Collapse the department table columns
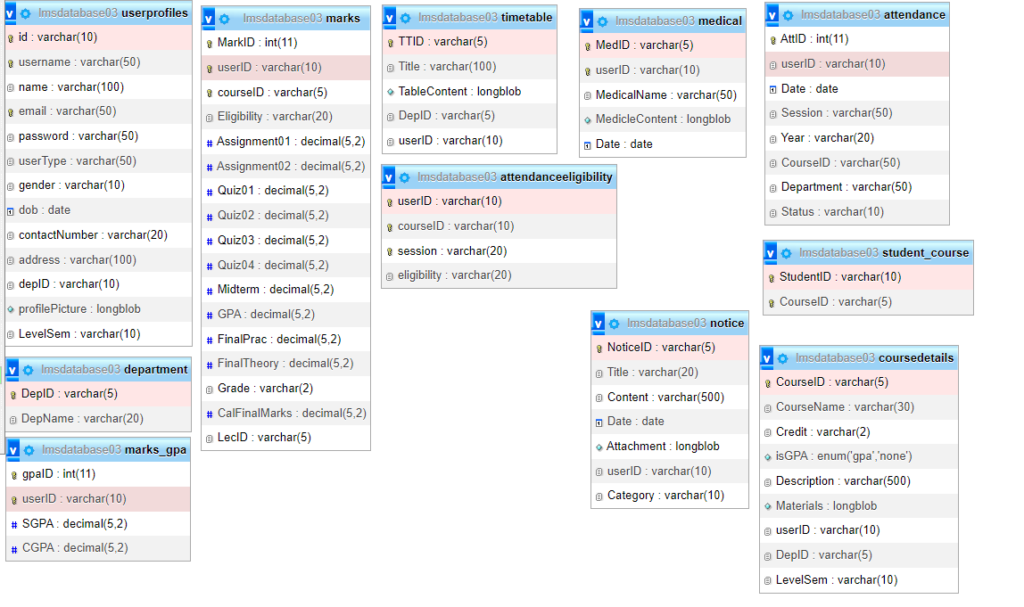Screen dimensions: 1024x607 (12, 370)
